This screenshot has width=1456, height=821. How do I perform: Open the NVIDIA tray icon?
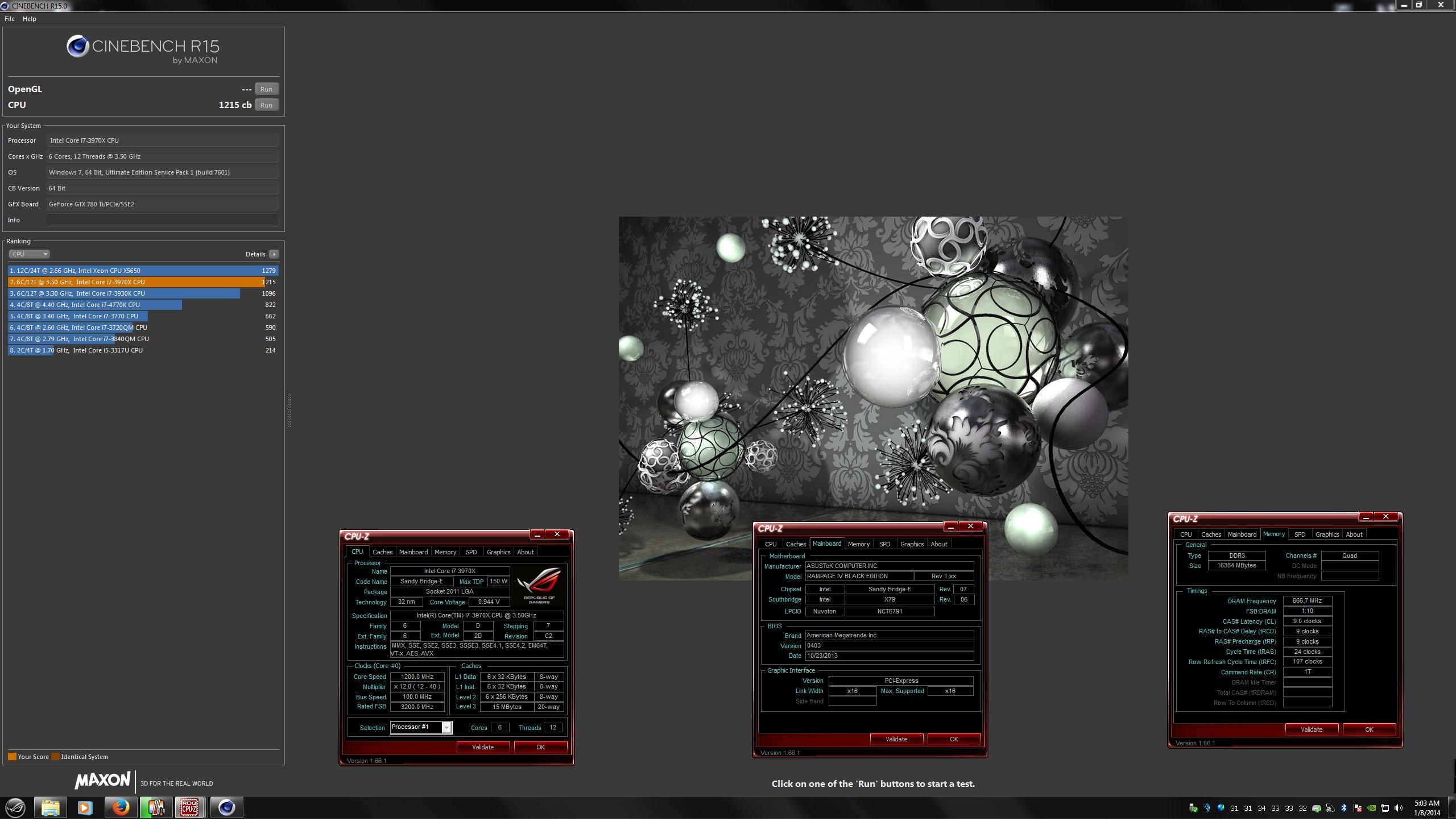click(x=1371, y=808)
